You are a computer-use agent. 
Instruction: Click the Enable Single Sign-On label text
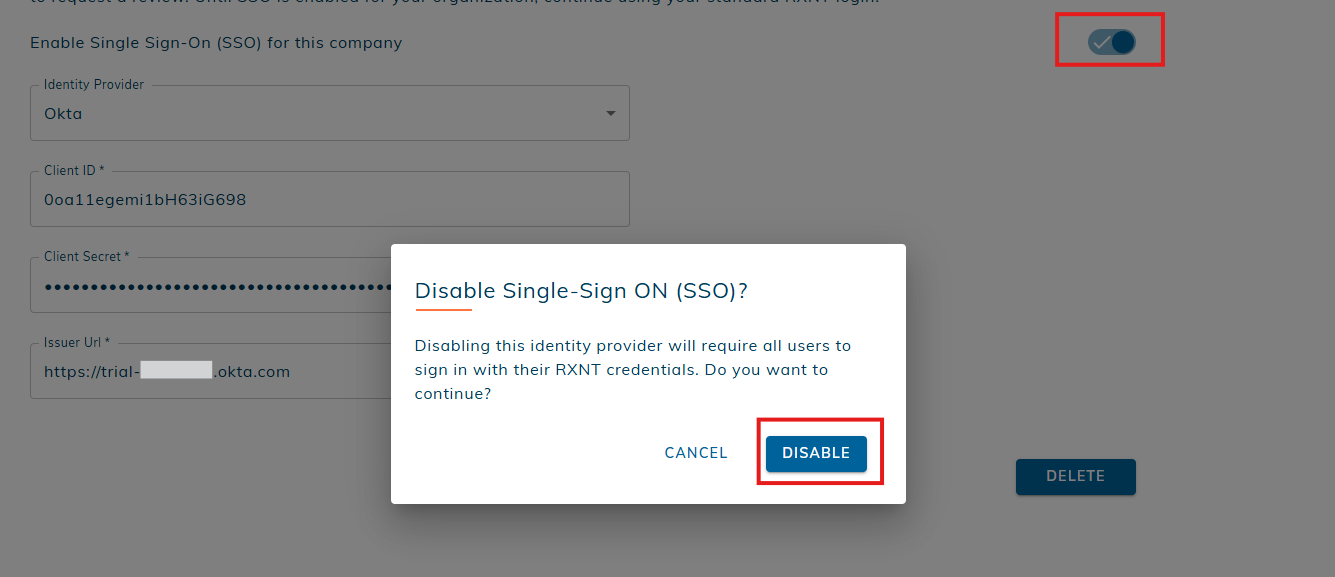click(216, 43)
